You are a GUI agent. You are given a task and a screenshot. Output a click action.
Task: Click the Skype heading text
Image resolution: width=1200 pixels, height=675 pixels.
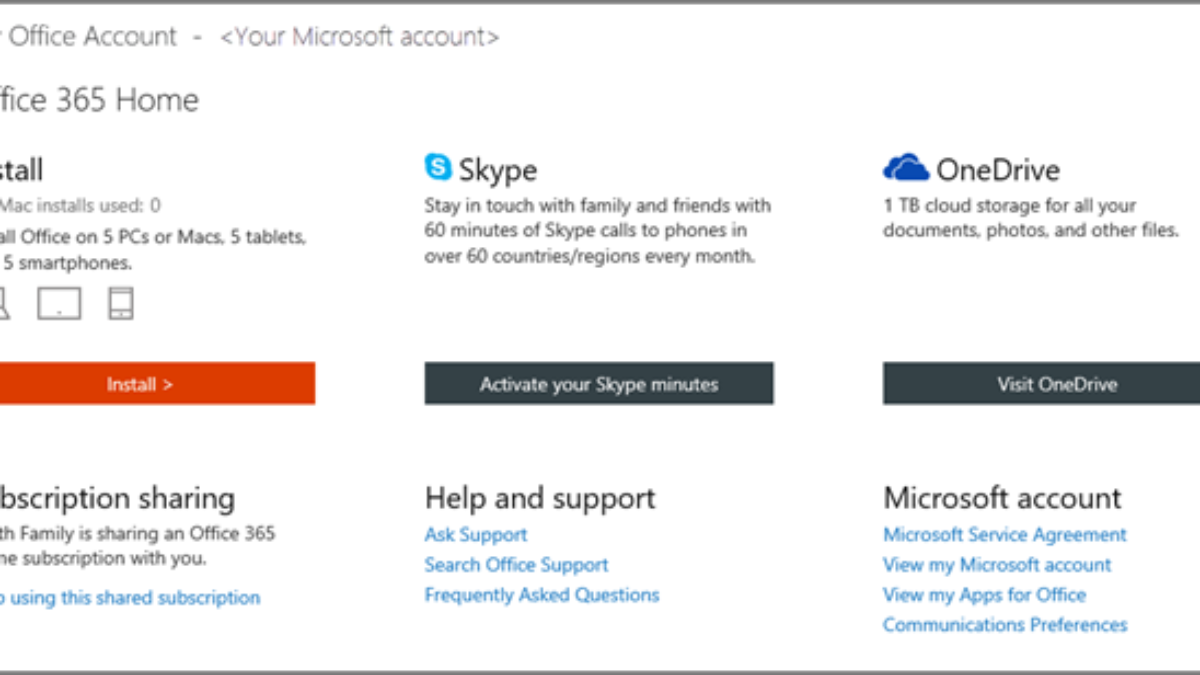[497, 169]
